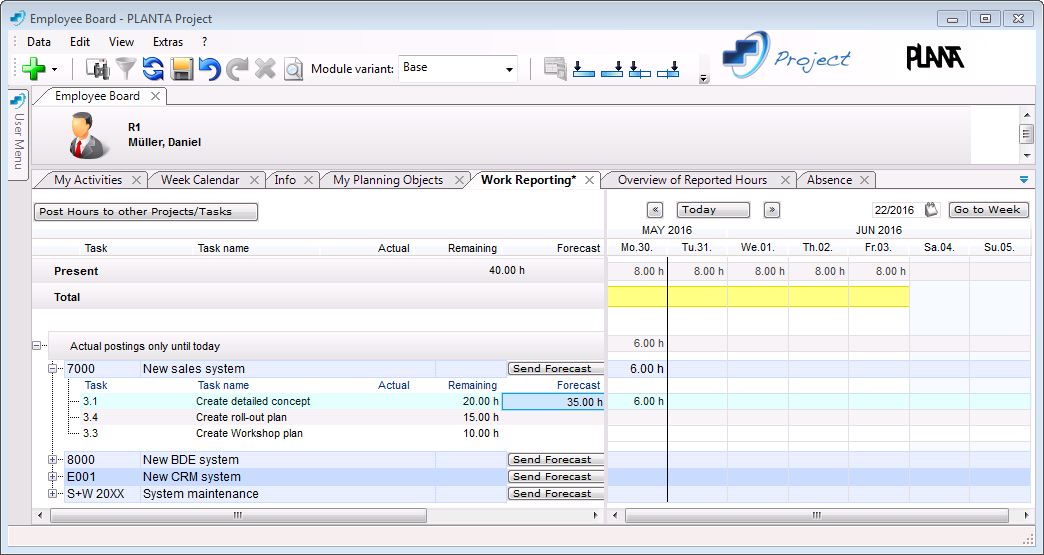Open the View menu
The height and width of the screenshot is (555, 1044).
[x=121, y=42]
